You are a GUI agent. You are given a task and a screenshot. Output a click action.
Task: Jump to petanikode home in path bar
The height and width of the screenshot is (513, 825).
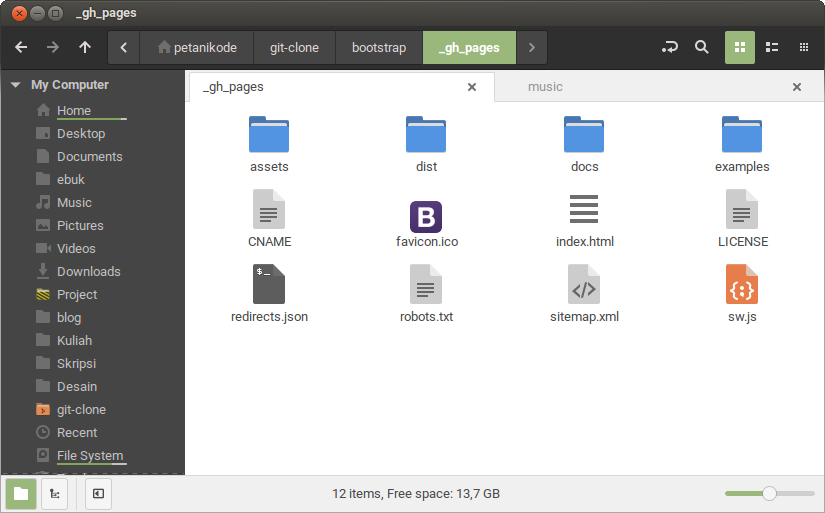coord(197,47)
